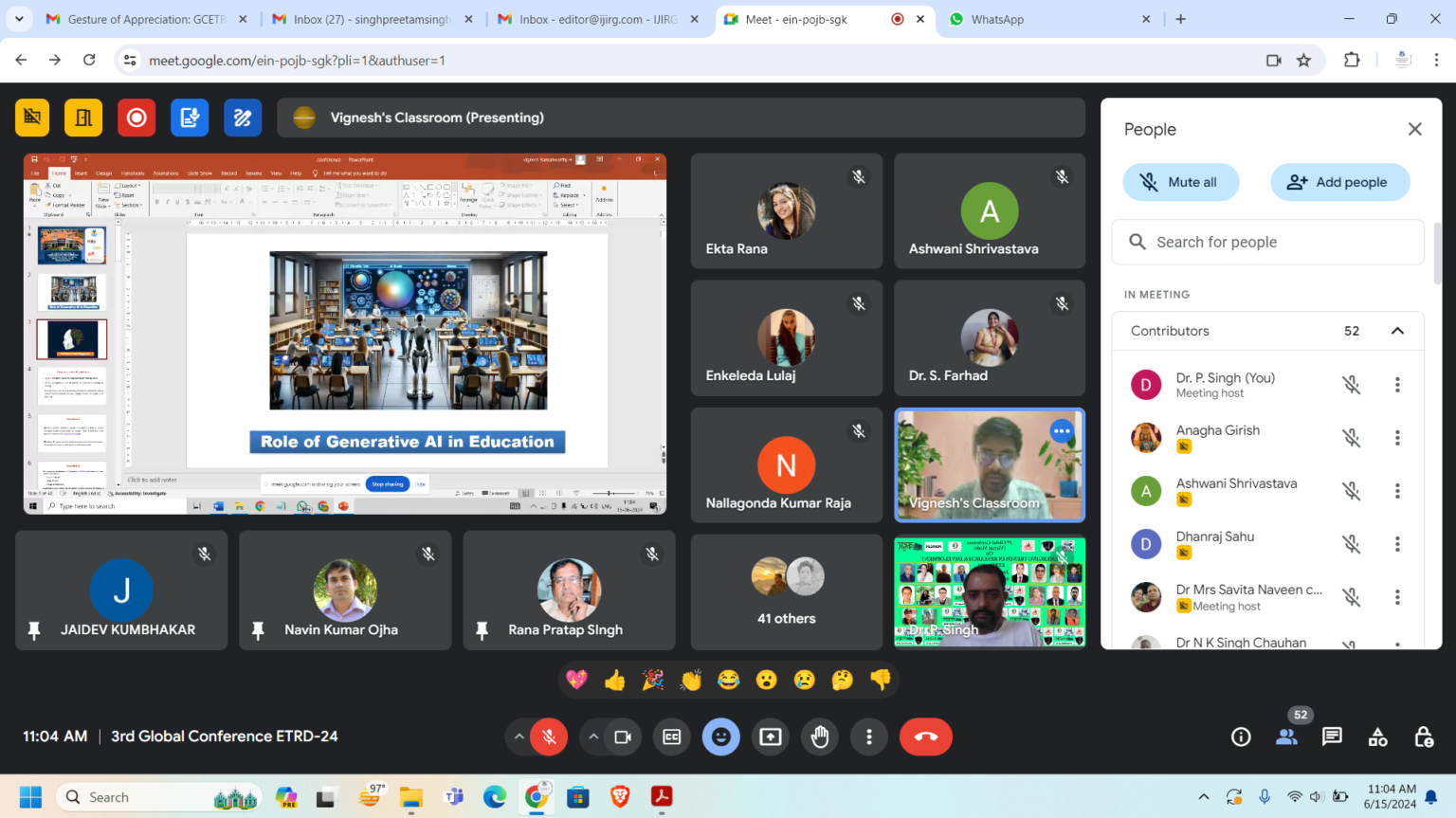Screen dimensions: 1456x818
Task: Open the chat with everyone icon
Action: coord(1332,736)
